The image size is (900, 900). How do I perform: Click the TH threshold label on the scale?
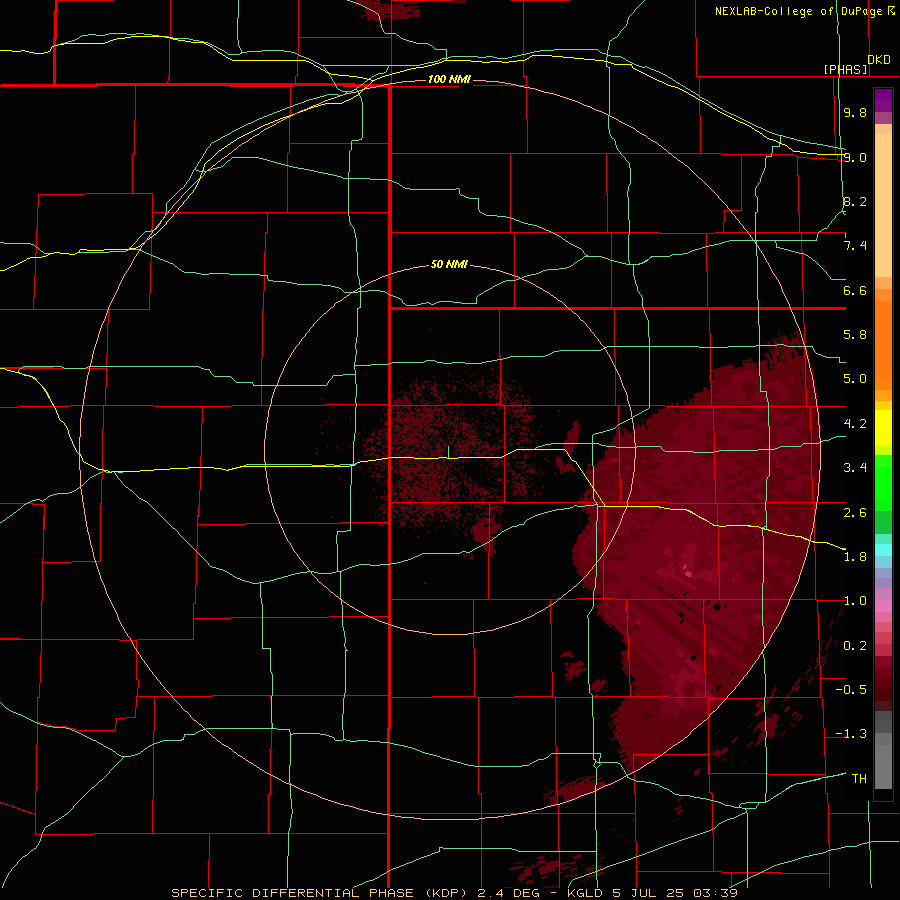(859, 779)
